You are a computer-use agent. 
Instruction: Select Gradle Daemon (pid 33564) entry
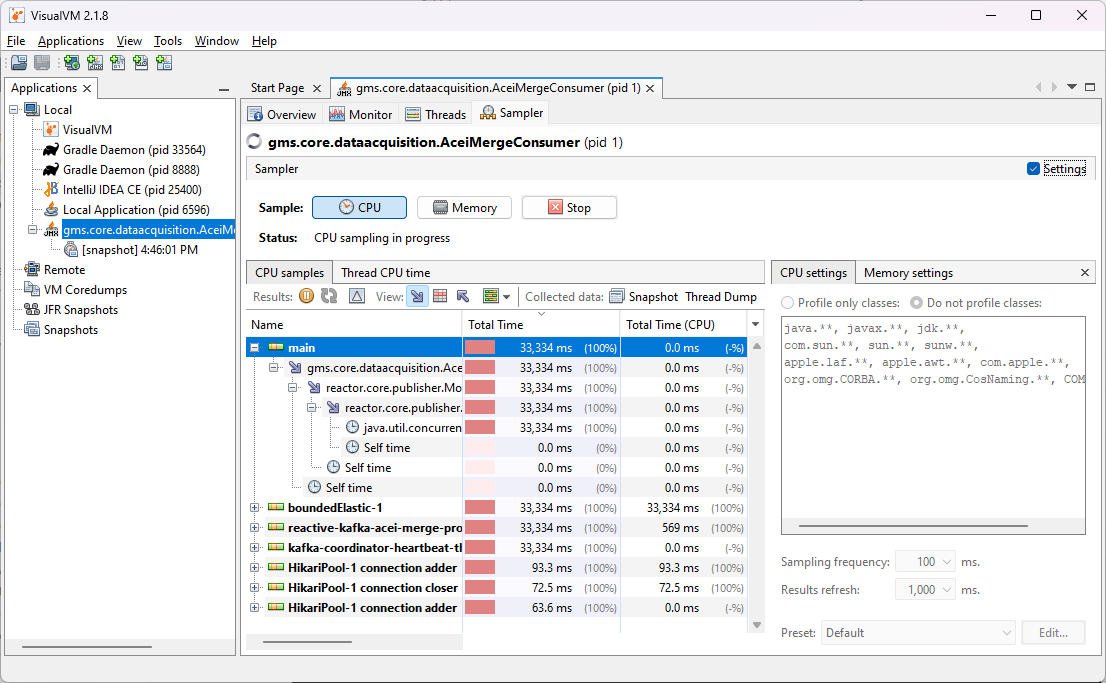[134, 150]
